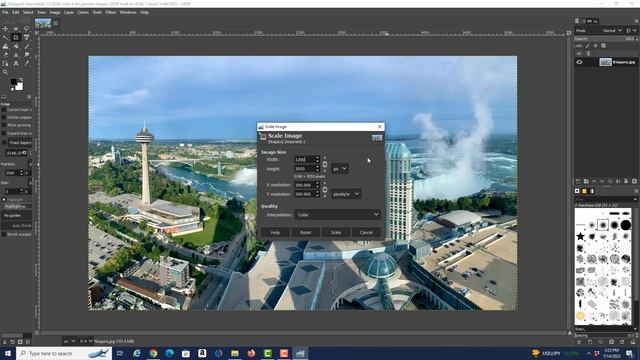Select the Eraser tool

tap(5, 55)
